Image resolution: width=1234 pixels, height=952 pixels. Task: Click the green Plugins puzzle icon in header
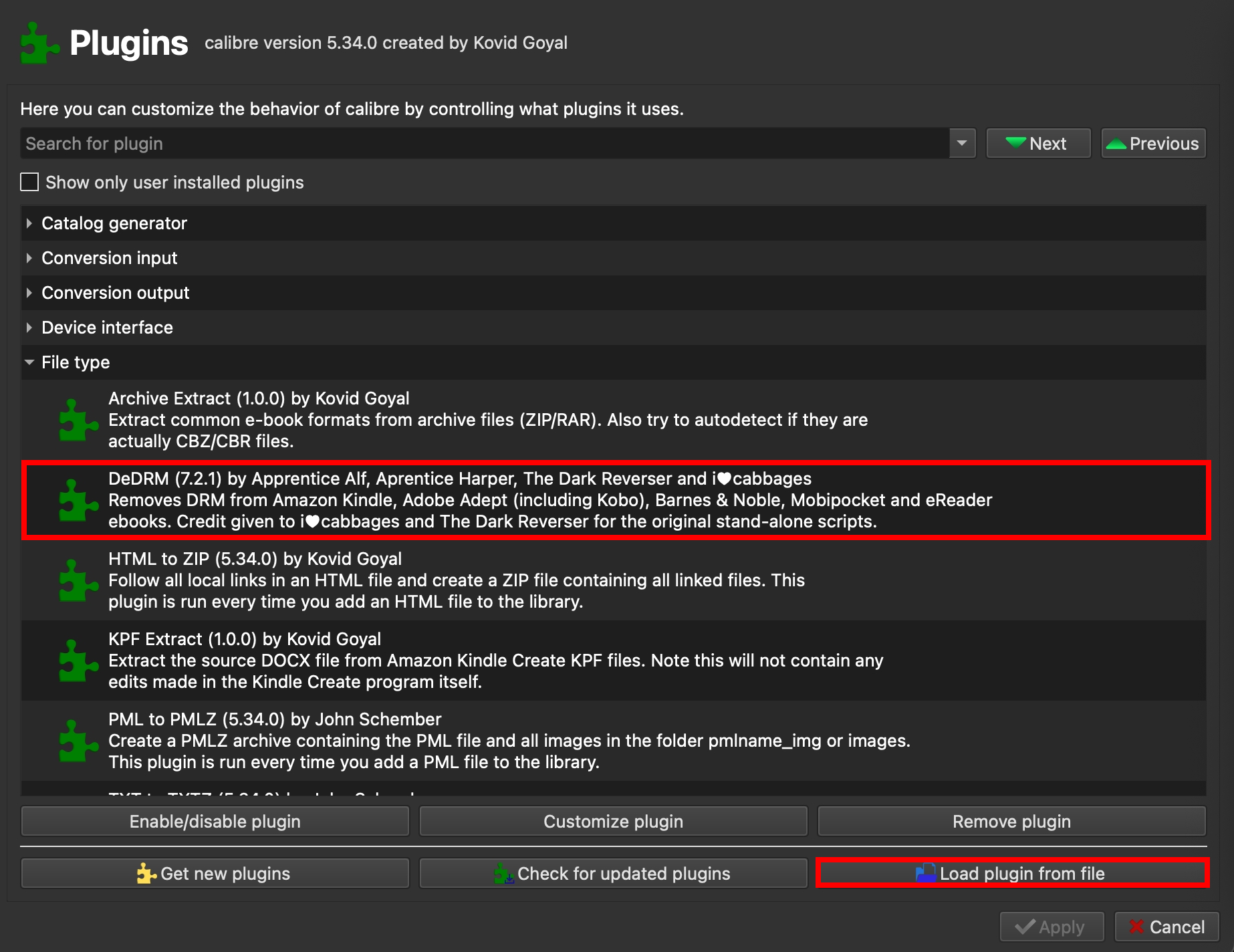click(40, 43)
